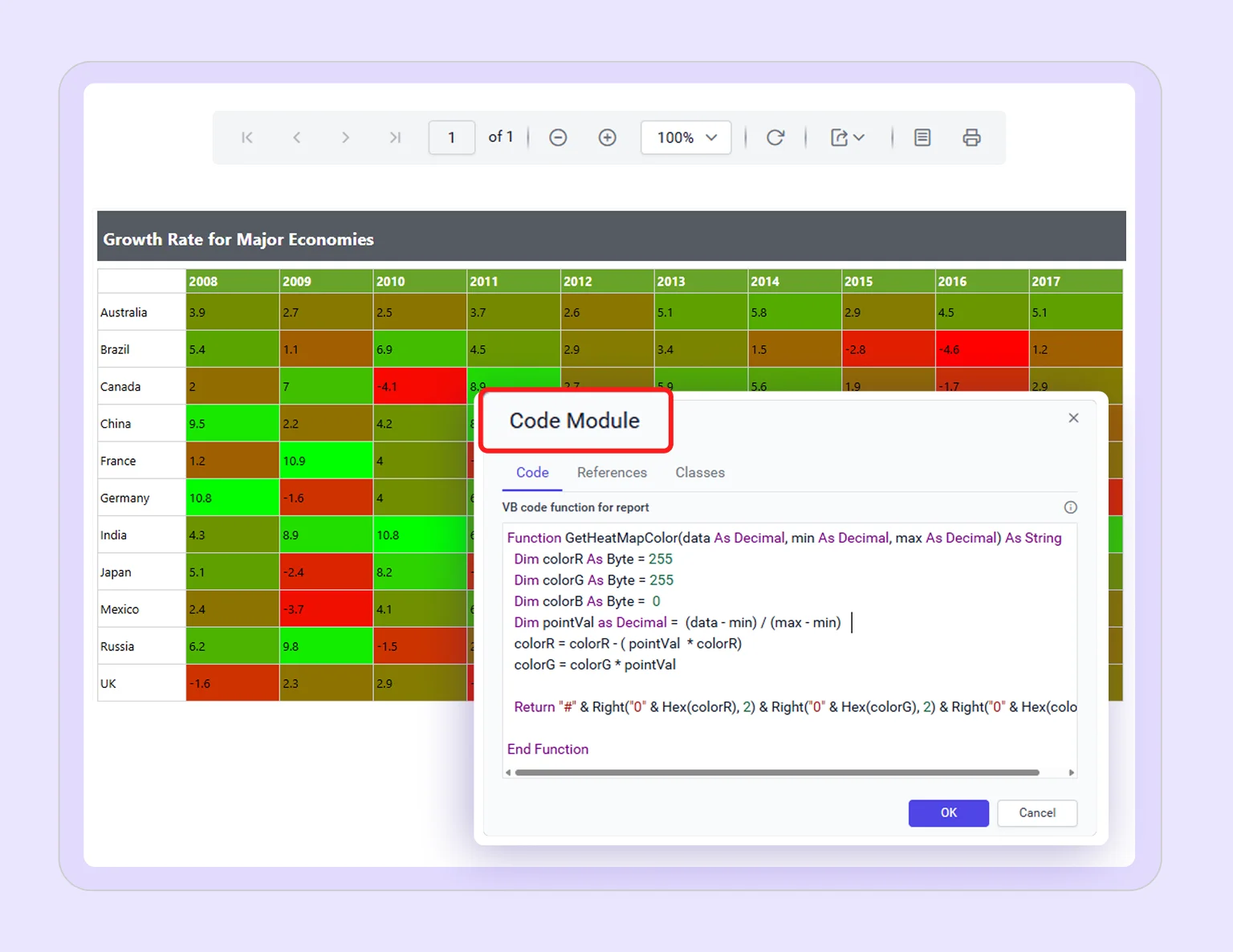Click inside the page number input field
Viewport: 1233px width, 952px height.
451,137
